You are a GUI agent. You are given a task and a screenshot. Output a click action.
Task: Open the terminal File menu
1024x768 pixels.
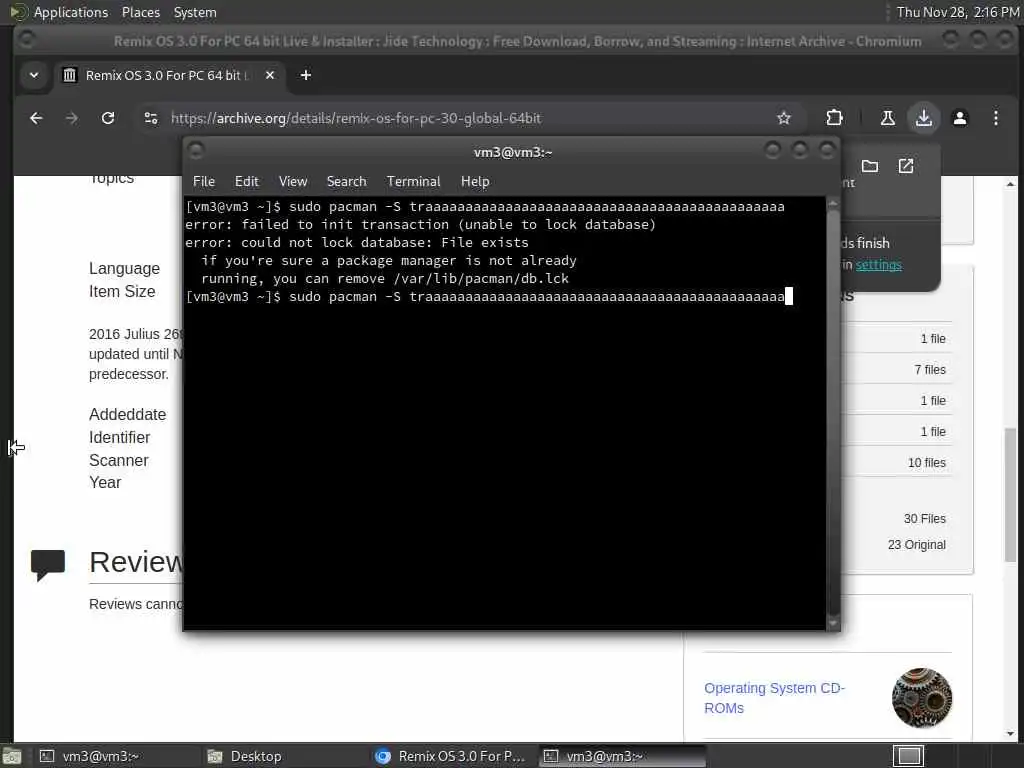click(204, 182)
